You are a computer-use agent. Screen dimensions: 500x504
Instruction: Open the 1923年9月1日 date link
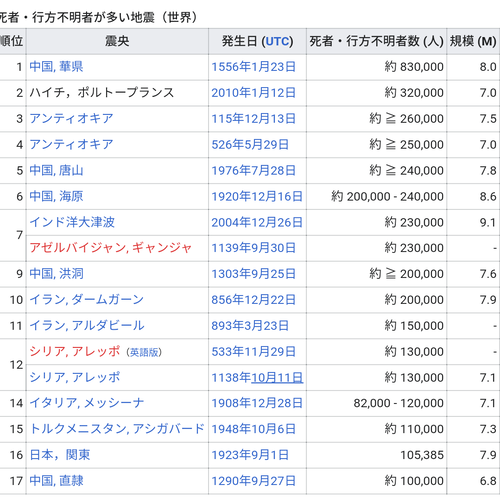[x=250, y=455]
